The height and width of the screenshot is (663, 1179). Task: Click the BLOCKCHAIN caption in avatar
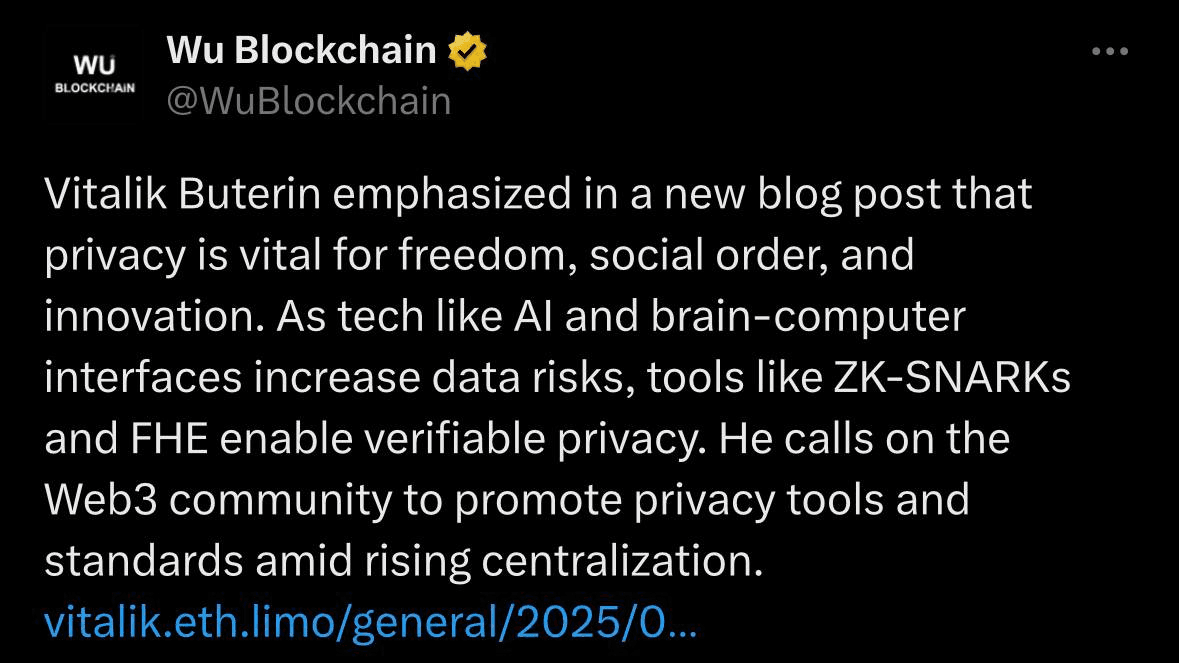(x=94, y=88)
